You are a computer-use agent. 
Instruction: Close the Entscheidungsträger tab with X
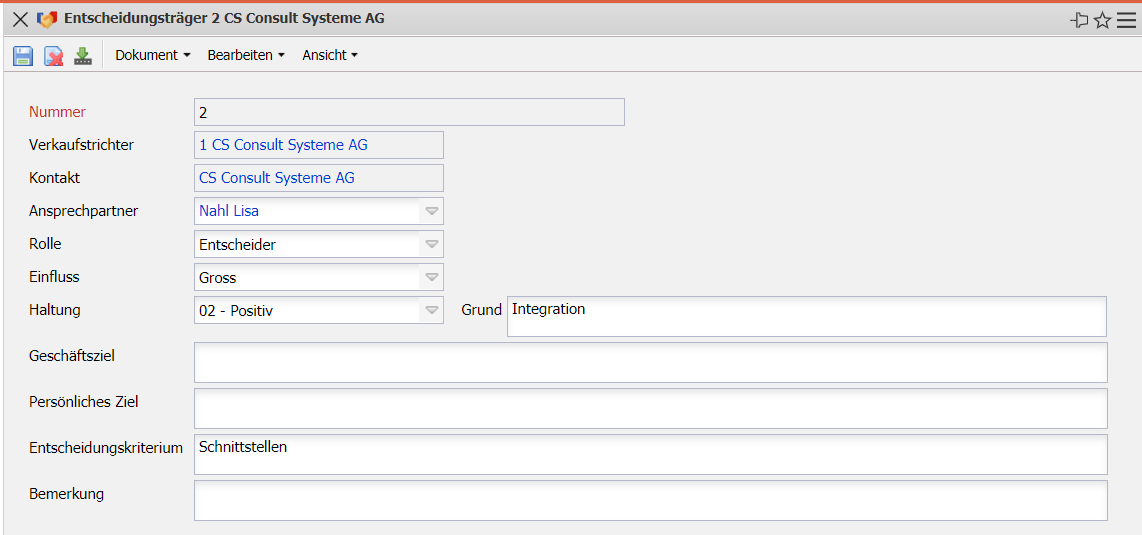[x=20, y=19]
